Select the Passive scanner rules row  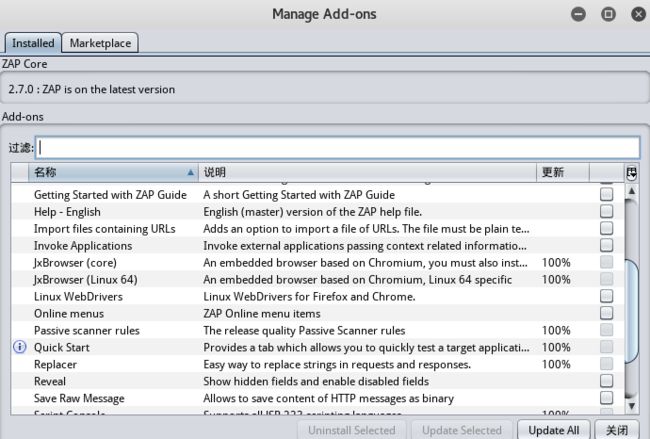pyautogui.click(x=318, y=330)
